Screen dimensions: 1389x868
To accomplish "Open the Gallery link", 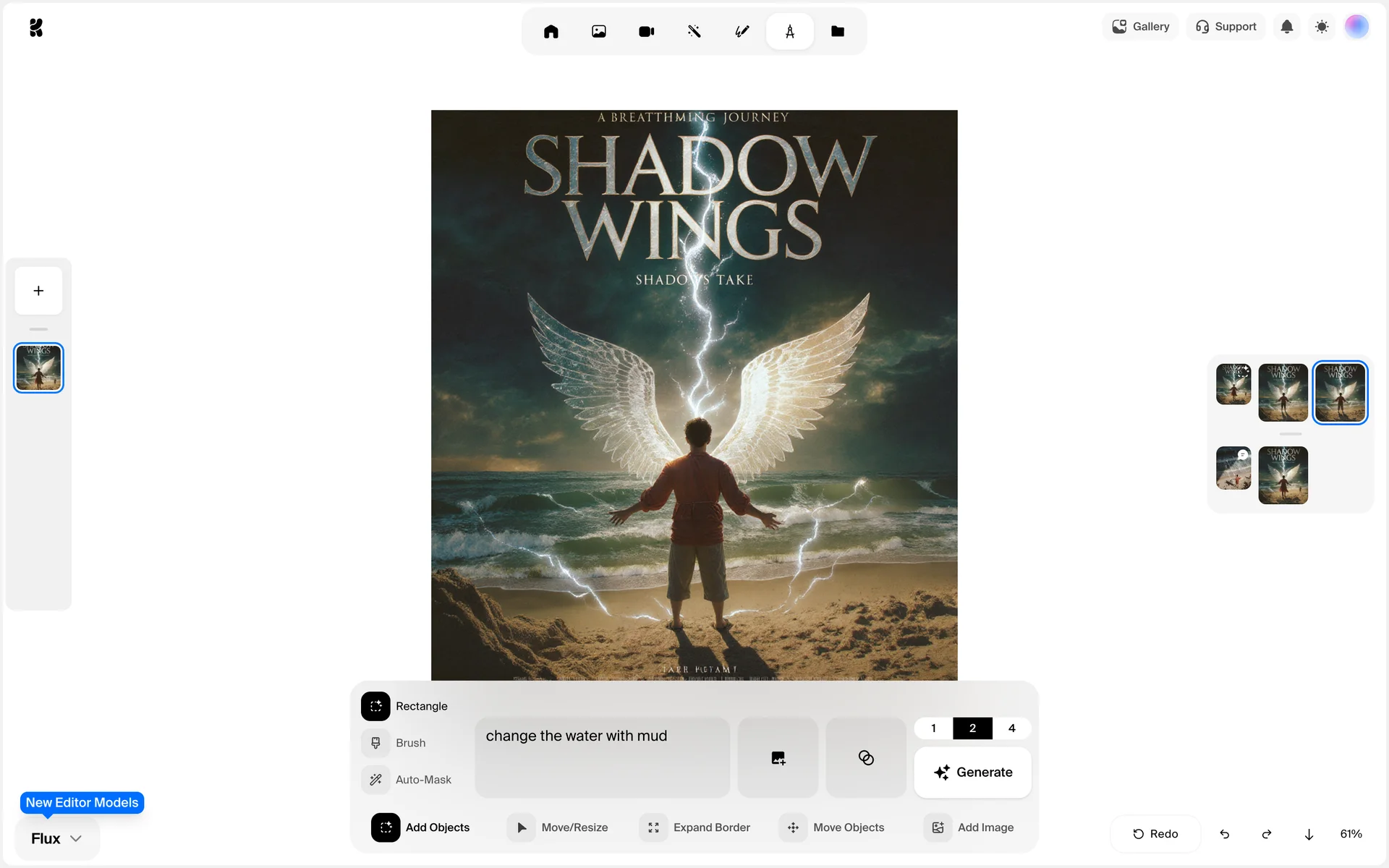I will pyautogui.click(x=1141, y=27).
